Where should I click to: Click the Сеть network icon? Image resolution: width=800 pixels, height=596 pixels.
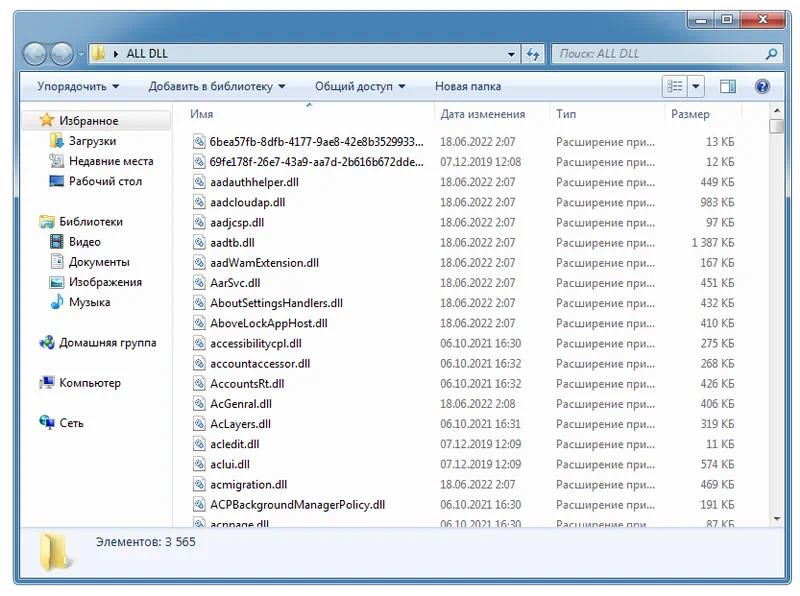point(46,422)
